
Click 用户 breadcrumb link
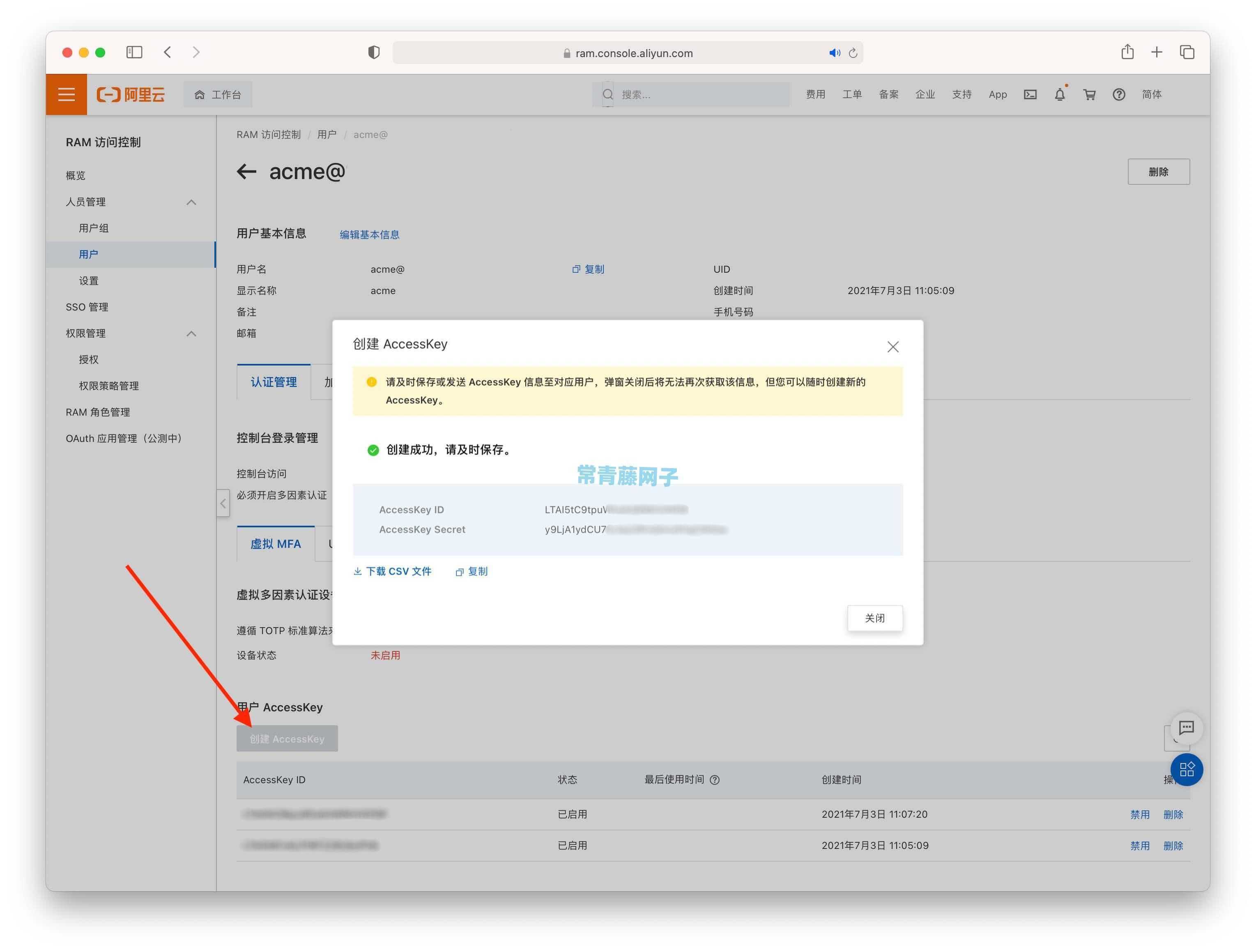coord(327,135)
